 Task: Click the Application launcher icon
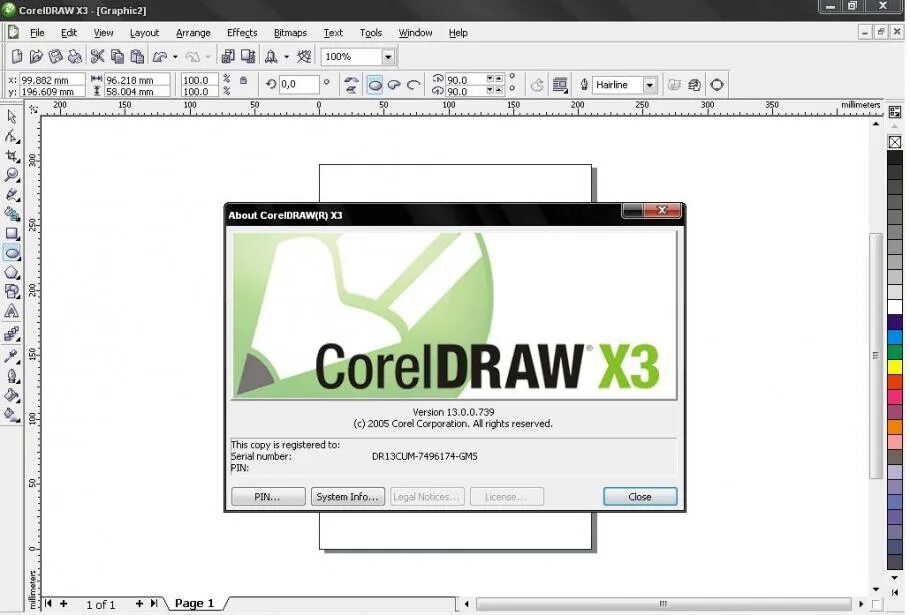point(271,56)
